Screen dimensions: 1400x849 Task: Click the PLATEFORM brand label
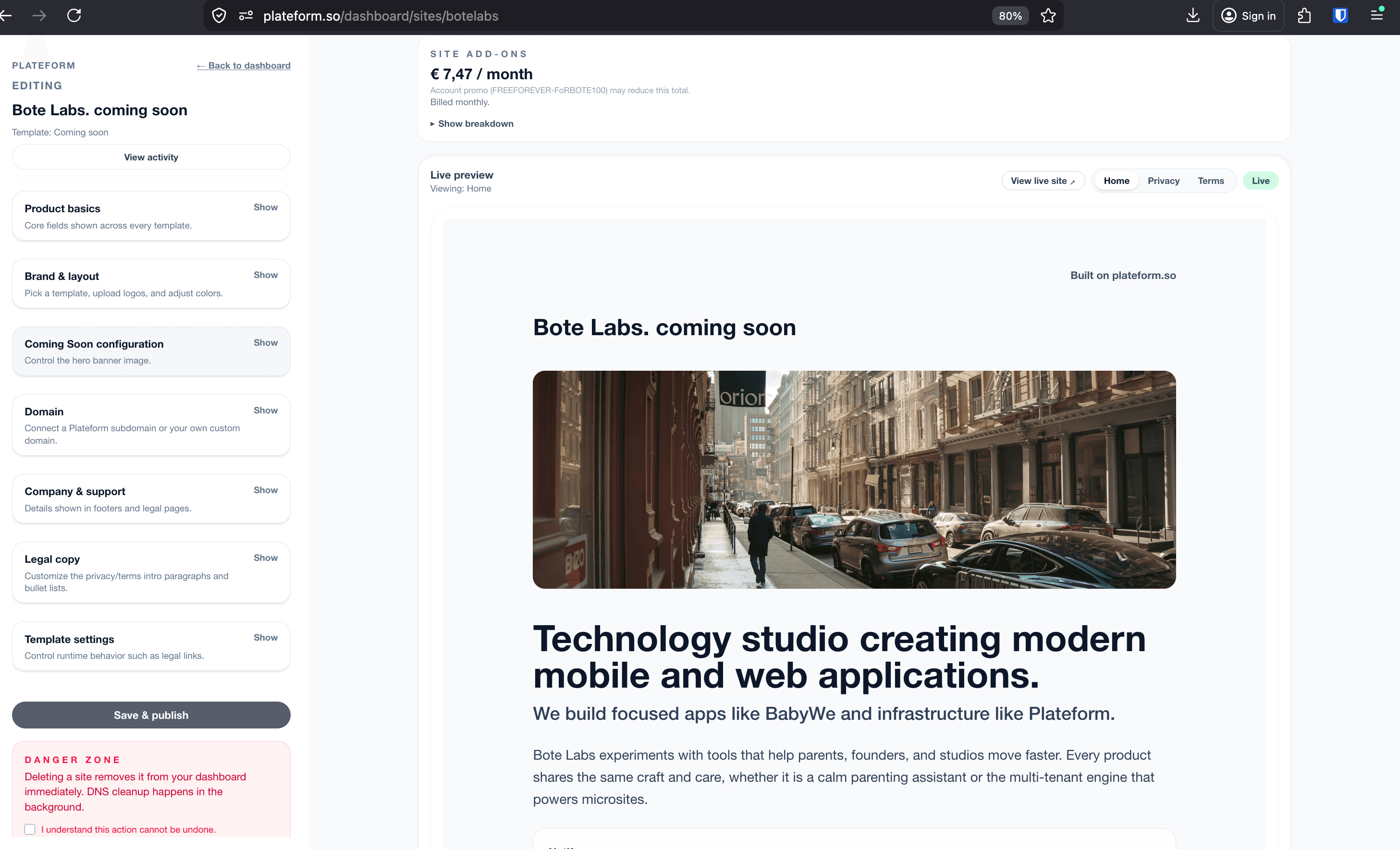coord(44,65)
